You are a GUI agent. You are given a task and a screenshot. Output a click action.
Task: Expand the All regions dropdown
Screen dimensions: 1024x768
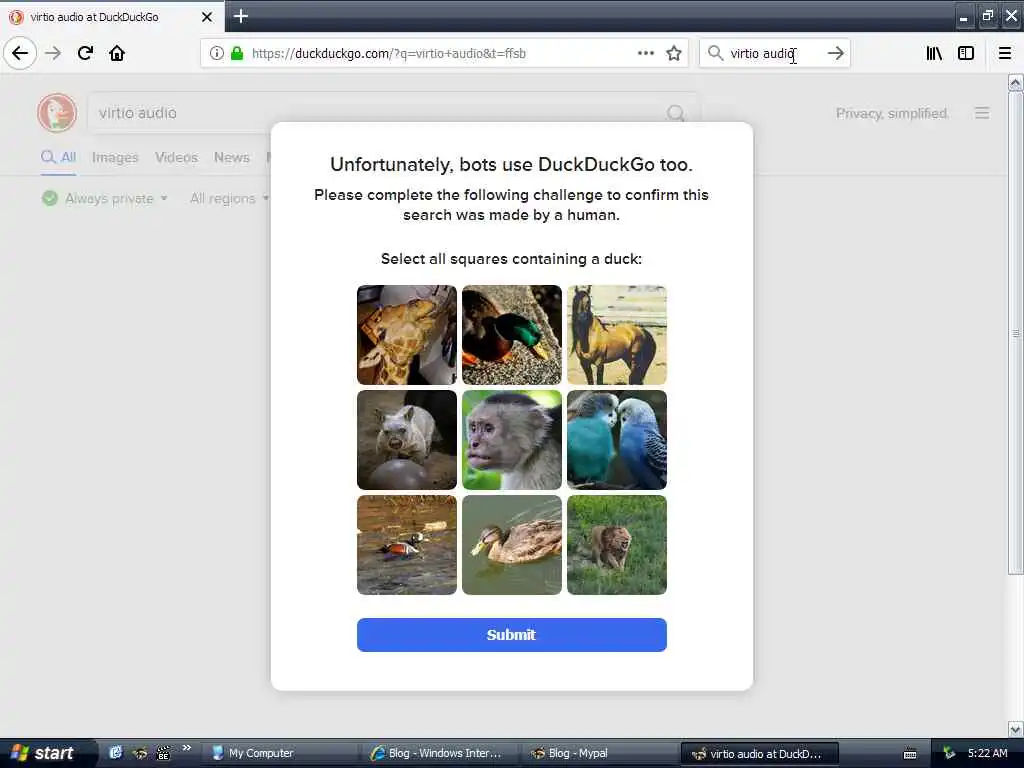click(x=229, y=198)
